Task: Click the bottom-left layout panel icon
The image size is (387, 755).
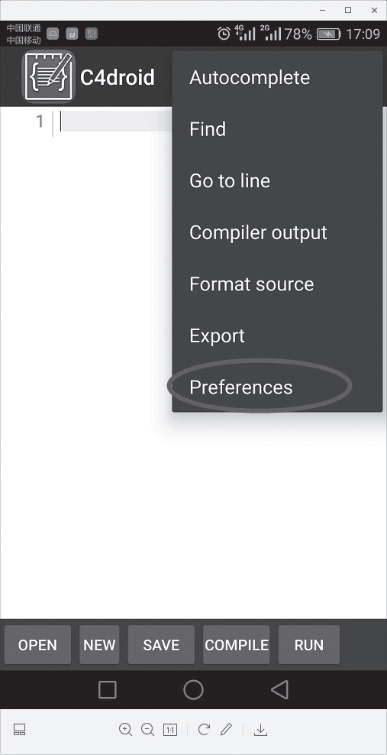Action: (x=19, y=730)
